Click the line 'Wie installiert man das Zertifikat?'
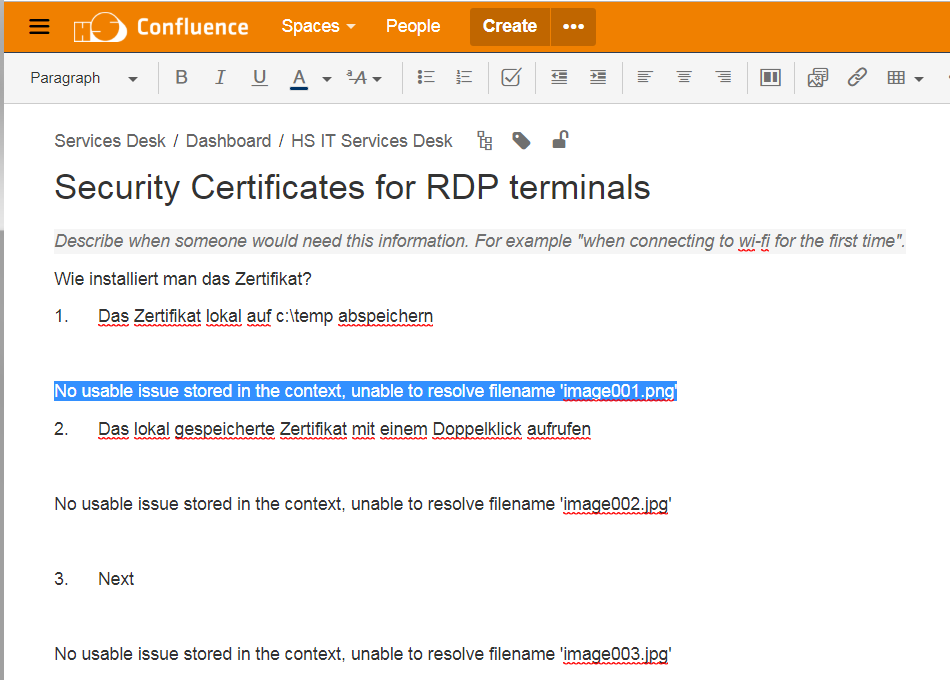The width and height of the screenshot is (950, 680). tap(182, 279)
